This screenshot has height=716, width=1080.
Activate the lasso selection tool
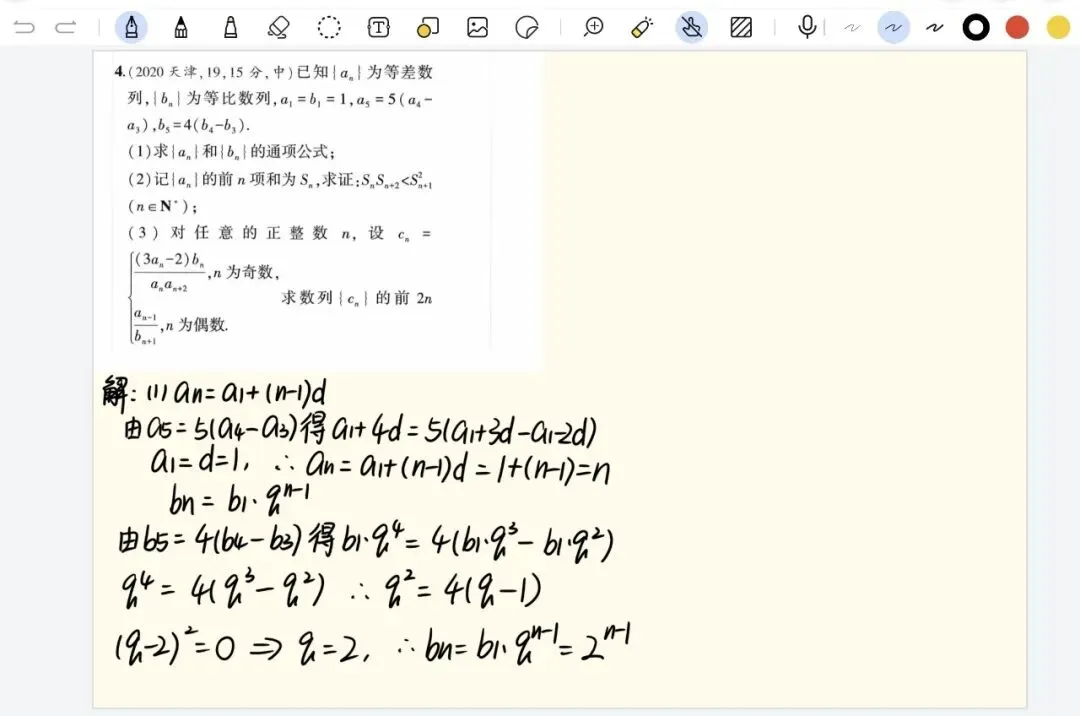tap(328, 27)
